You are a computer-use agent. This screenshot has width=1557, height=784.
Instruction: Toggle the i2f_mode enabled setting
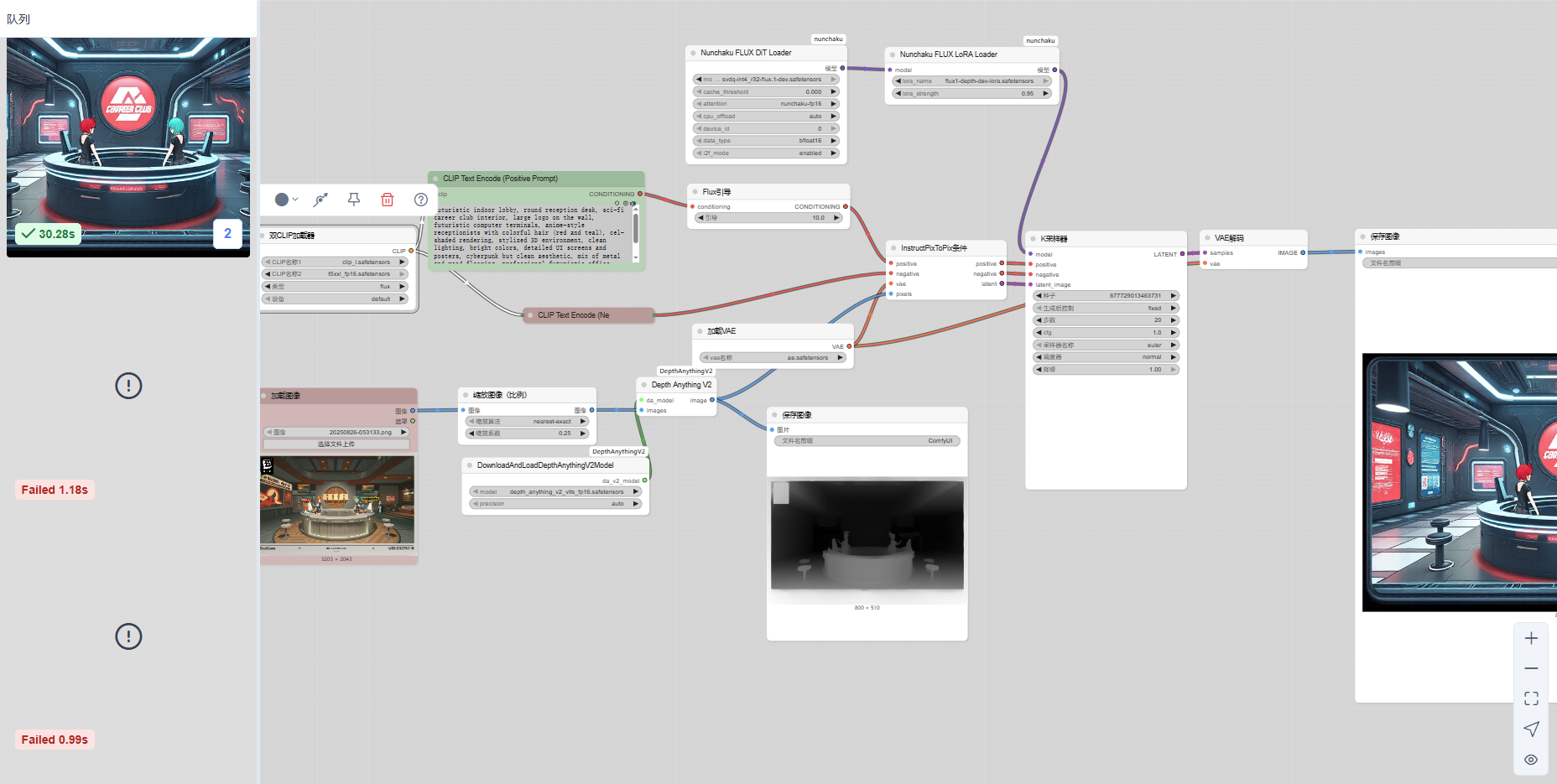point(765,153)
